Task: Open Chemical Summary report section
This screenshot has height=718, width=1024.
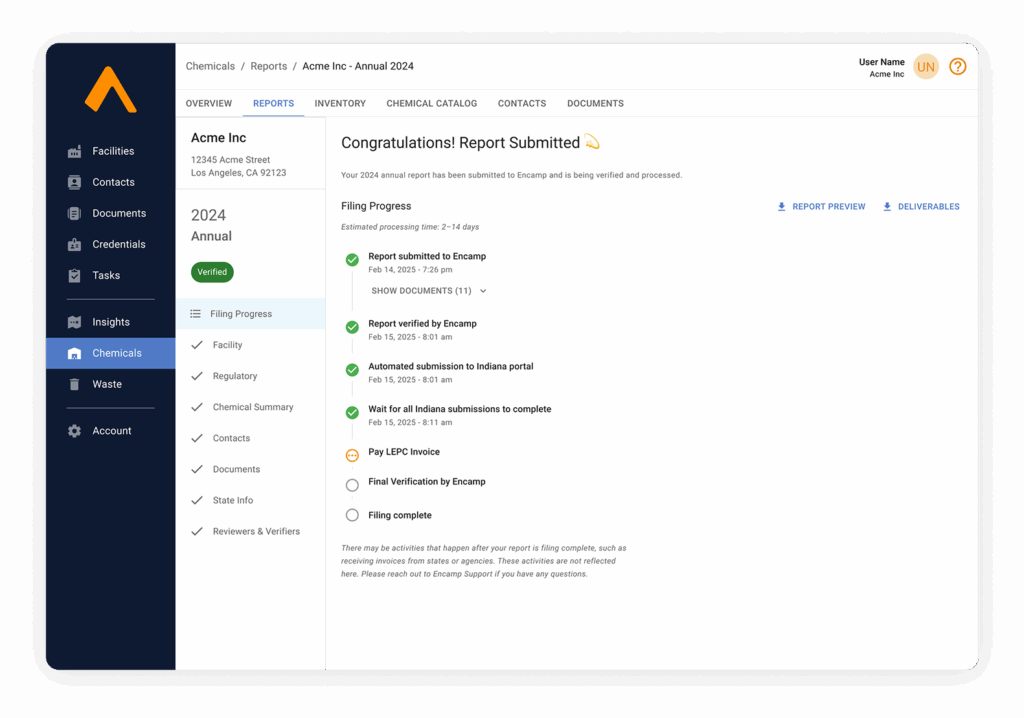Action: coord(251,407)
